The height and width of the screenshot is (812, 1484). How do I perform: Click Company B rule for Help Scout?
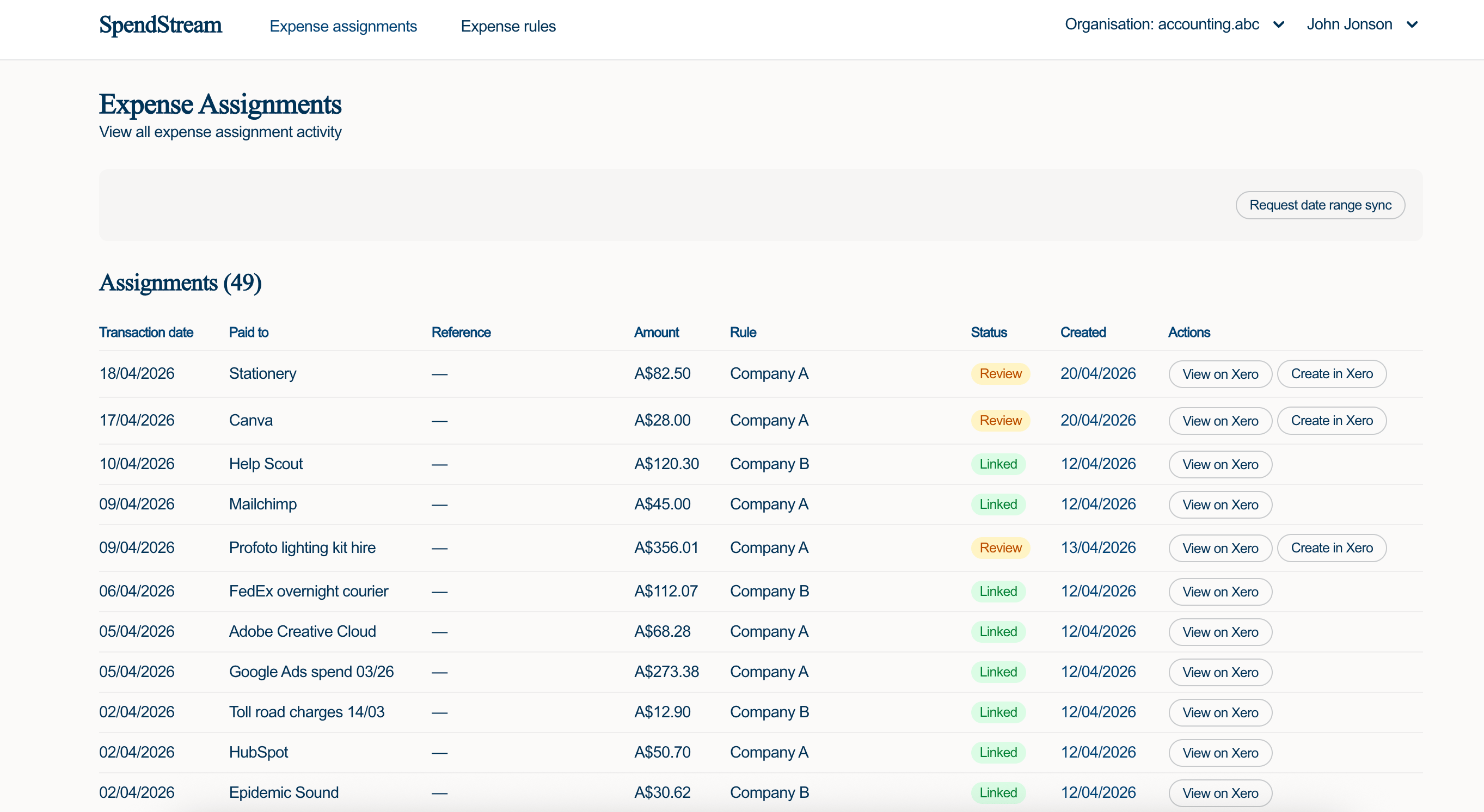click(769, 464)
